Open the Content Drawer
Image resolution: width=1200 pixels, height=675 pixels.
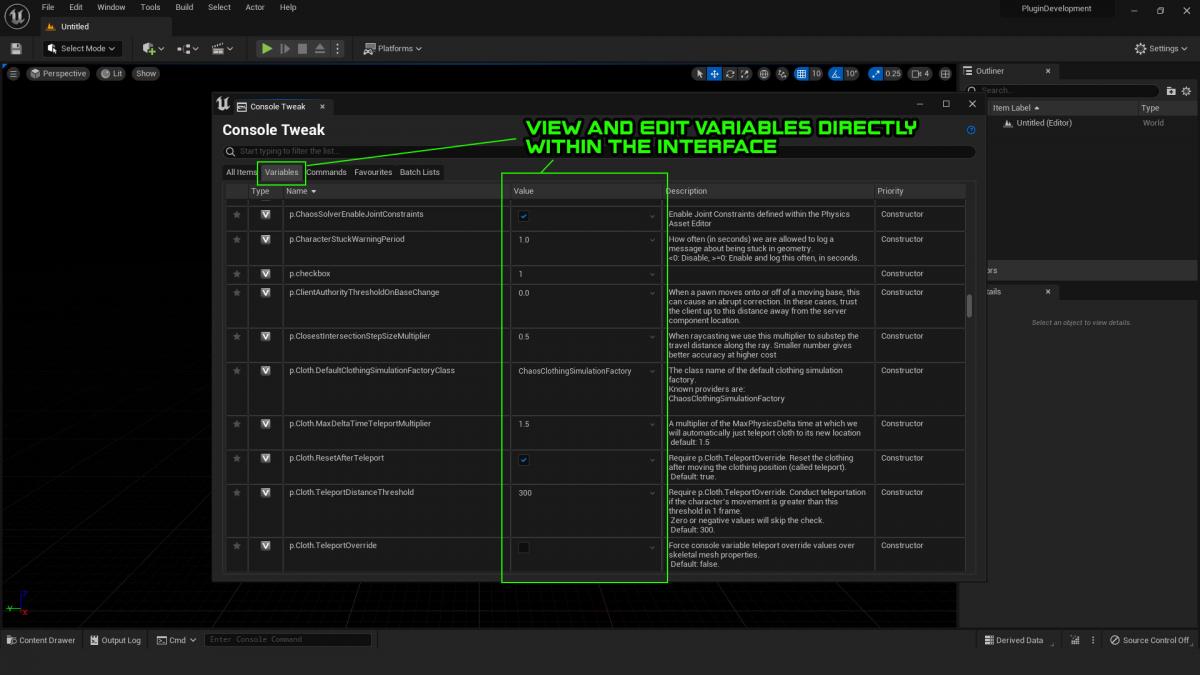point(40,640)
